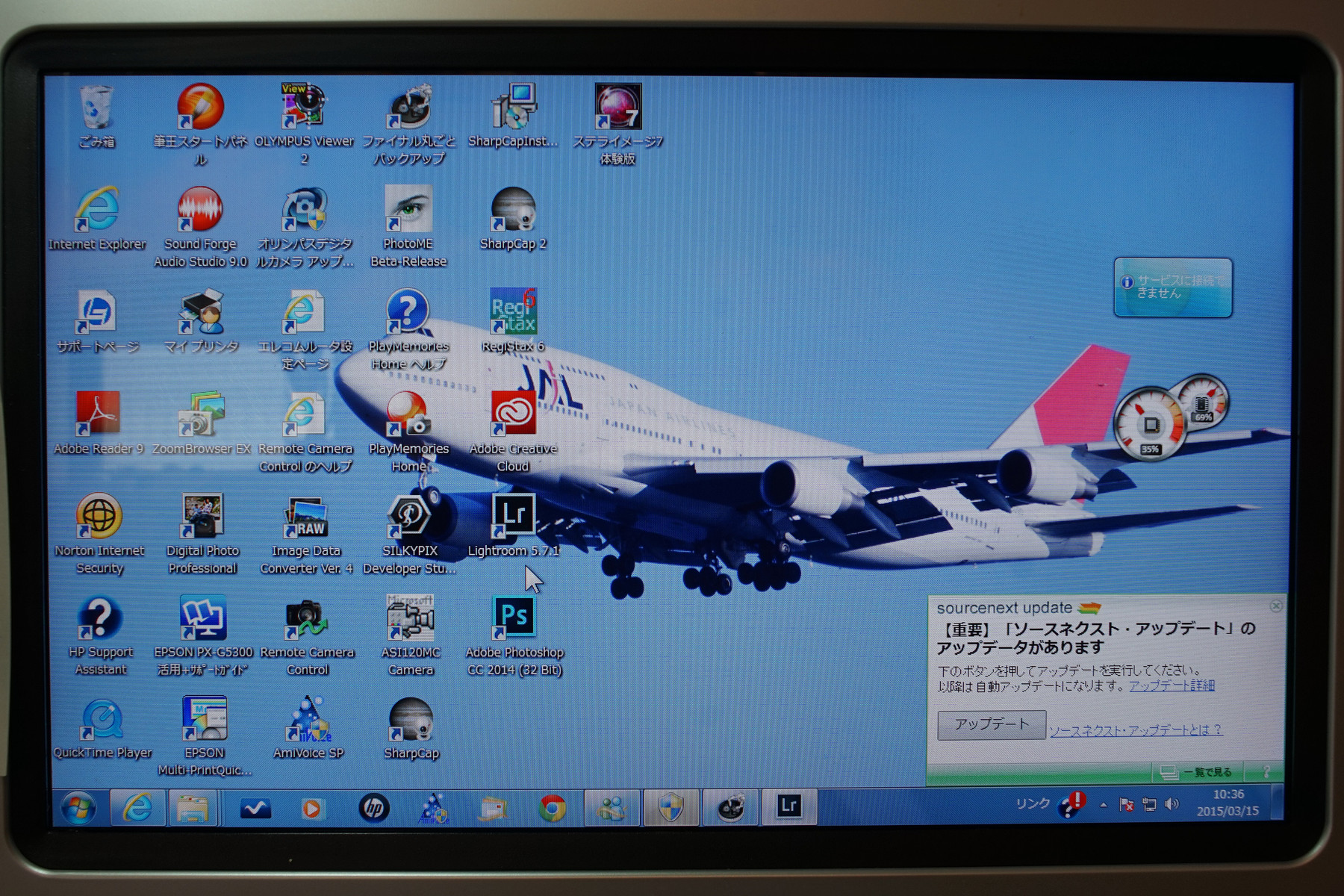Show hidden tray icons arrow

[x=1104, y=805]
